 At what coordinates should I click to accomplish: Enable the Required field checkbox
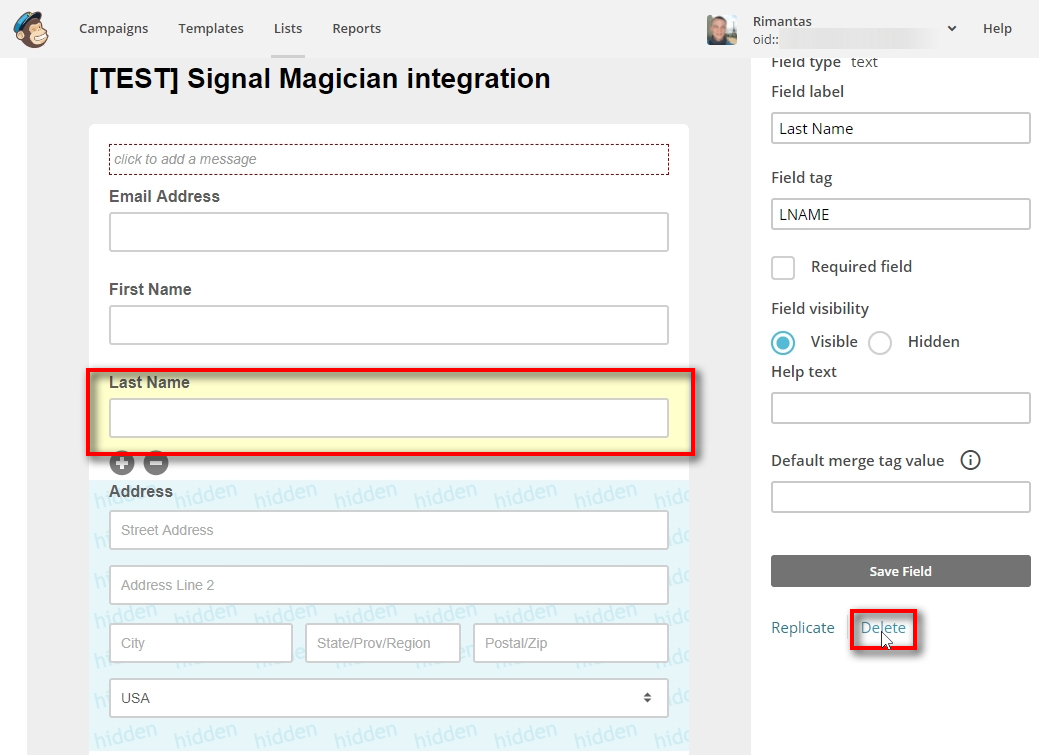click(x=783, y=267)
